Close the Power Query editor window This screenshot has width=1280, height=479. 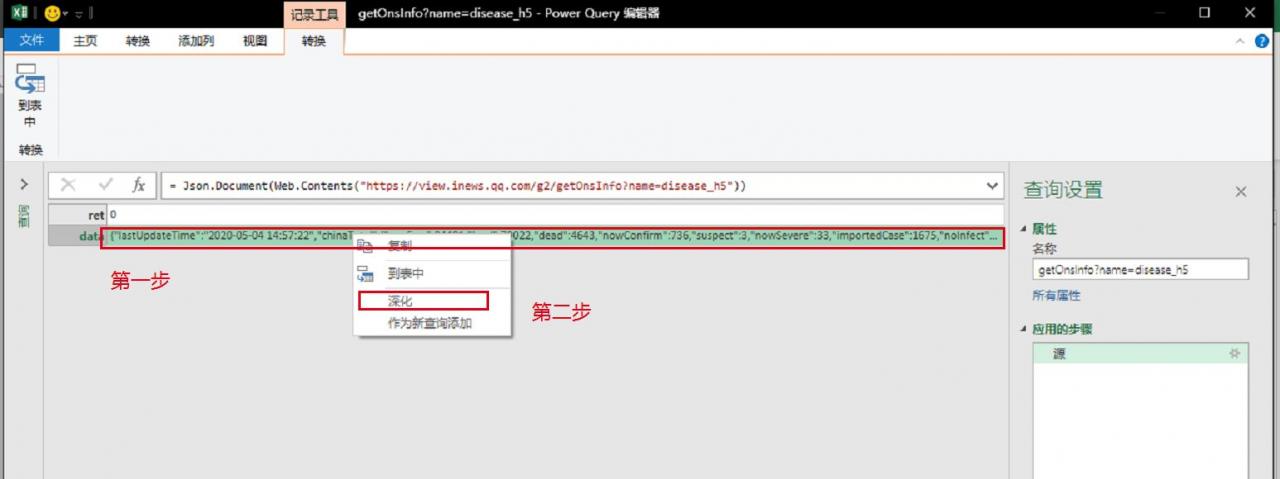coord(1250,13)
